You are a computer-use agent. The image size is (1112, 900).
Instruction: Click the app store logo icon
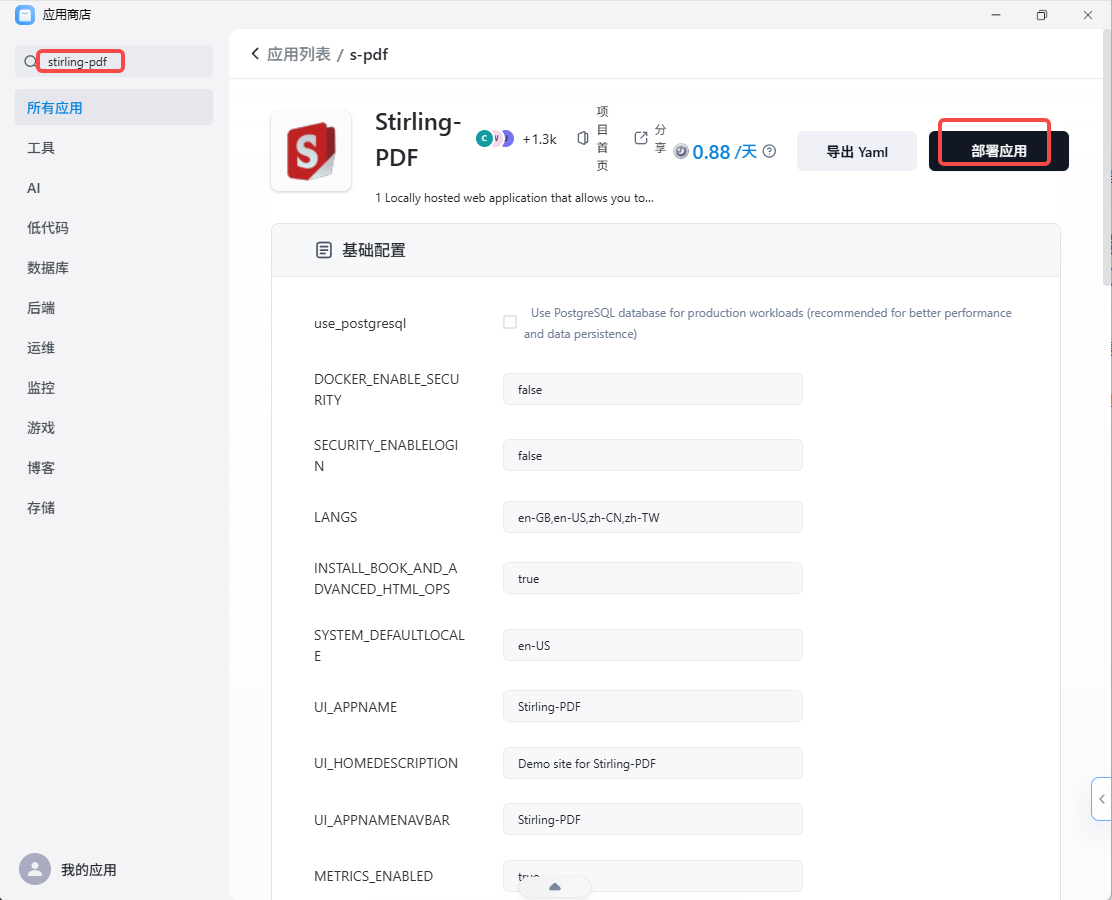(x=25, y=14)
